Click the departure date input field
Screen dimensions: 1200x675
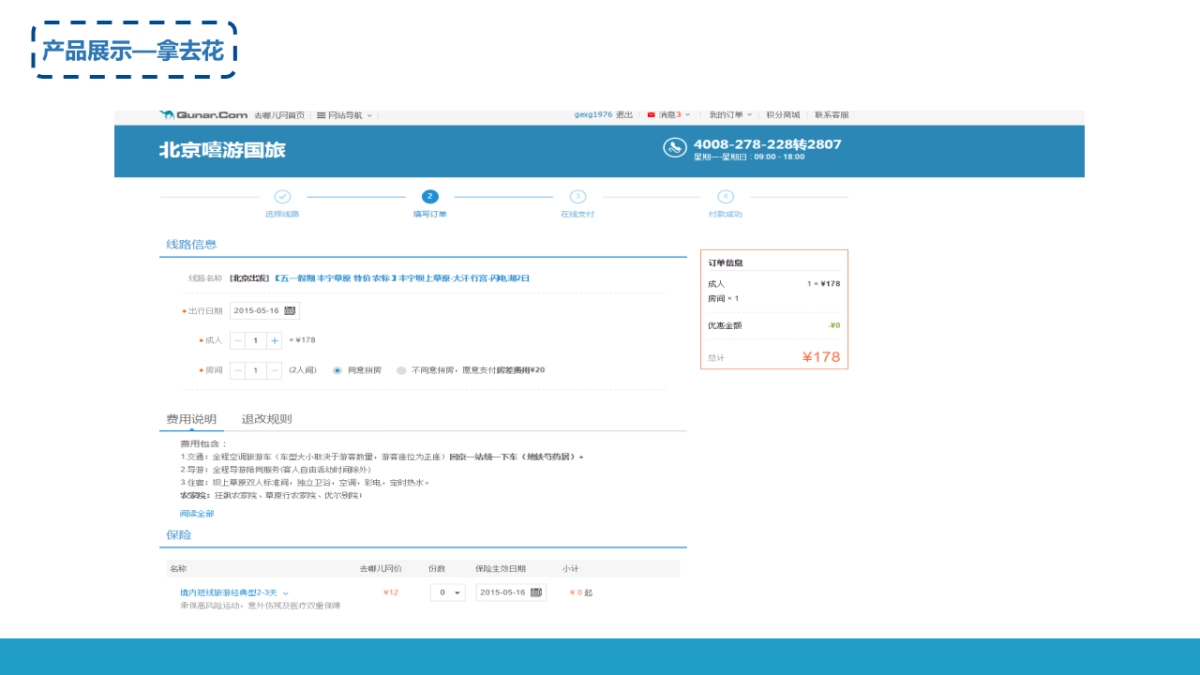258,310
